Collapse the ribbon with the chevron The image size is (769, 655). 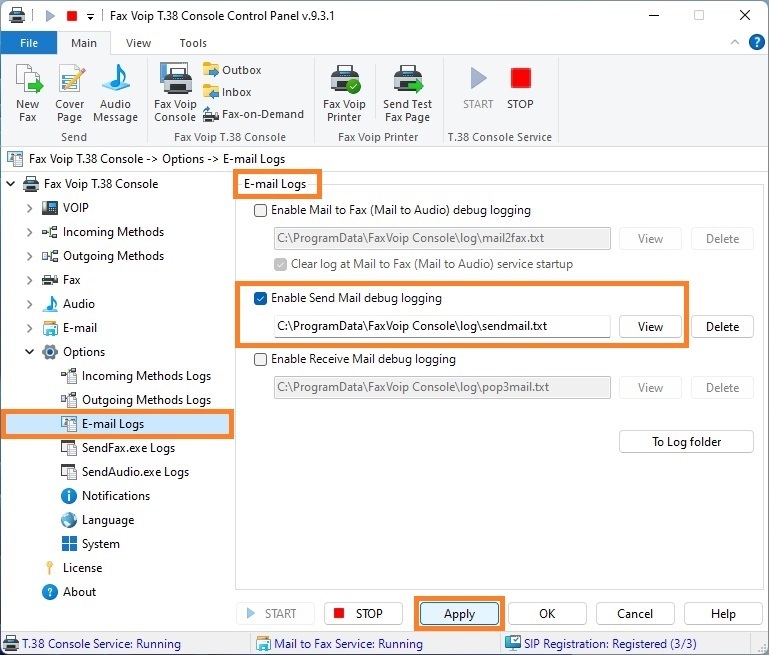click(x=735, y=42)
